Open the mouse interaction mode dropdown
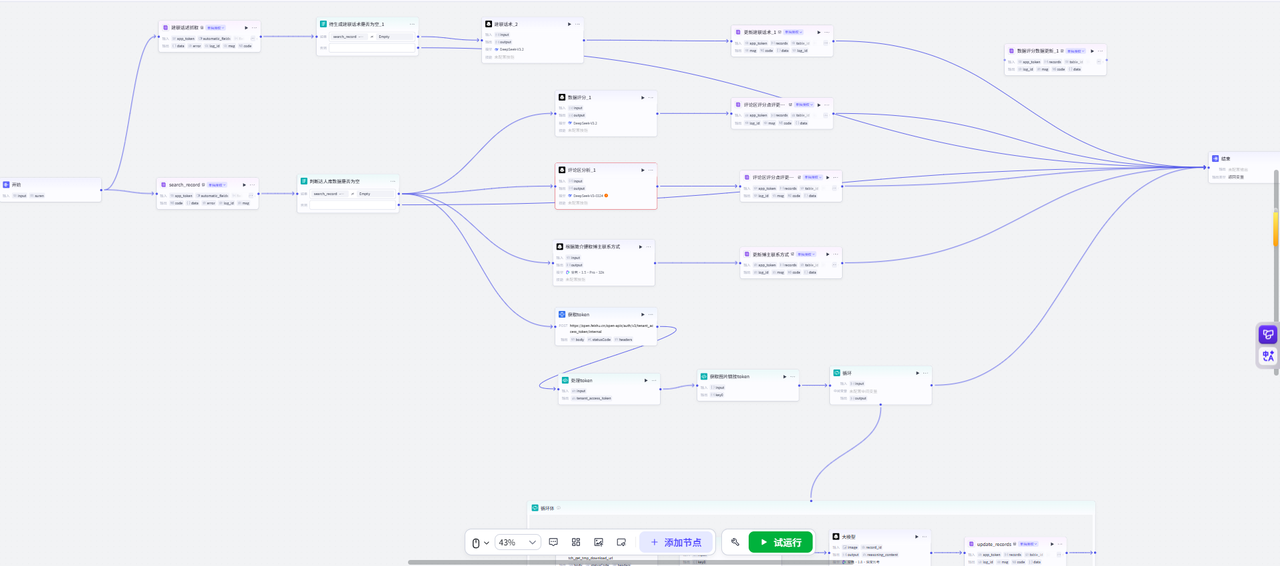 (480, 542)
